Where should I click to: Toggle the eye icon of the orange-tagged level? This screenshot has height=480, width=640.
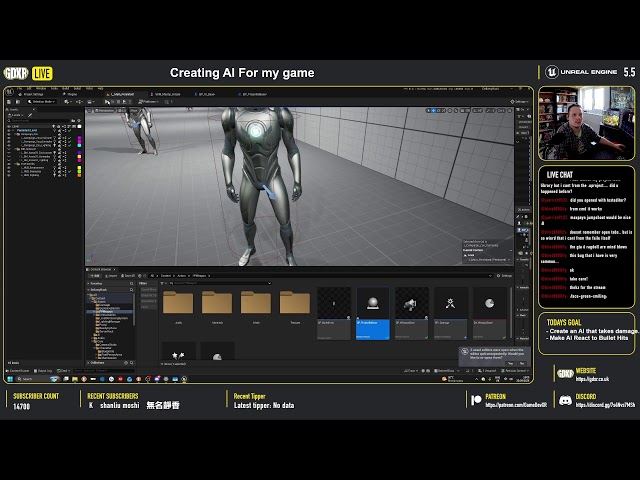click(x=9, y=176)
